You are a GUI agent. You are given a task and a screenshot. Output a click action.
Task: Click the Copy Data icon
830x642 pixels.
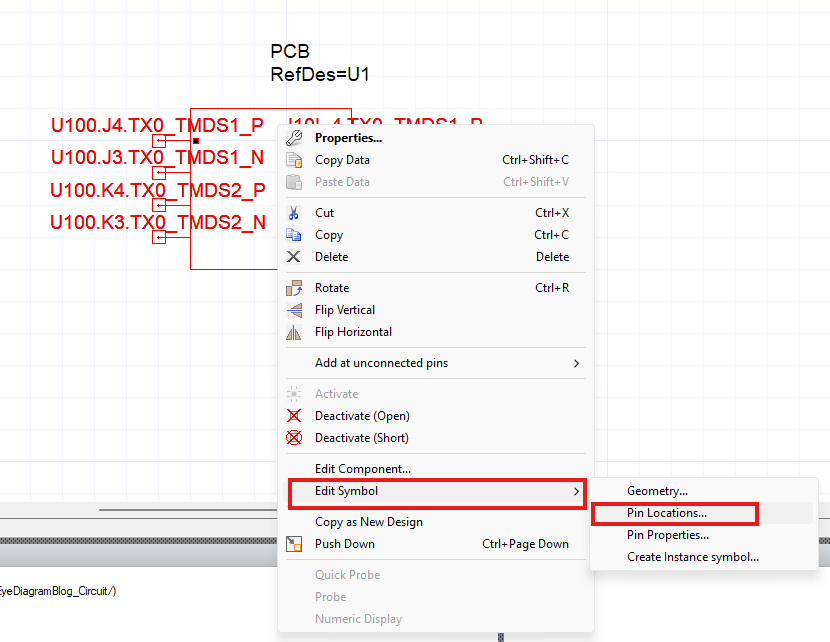(296, 159)
